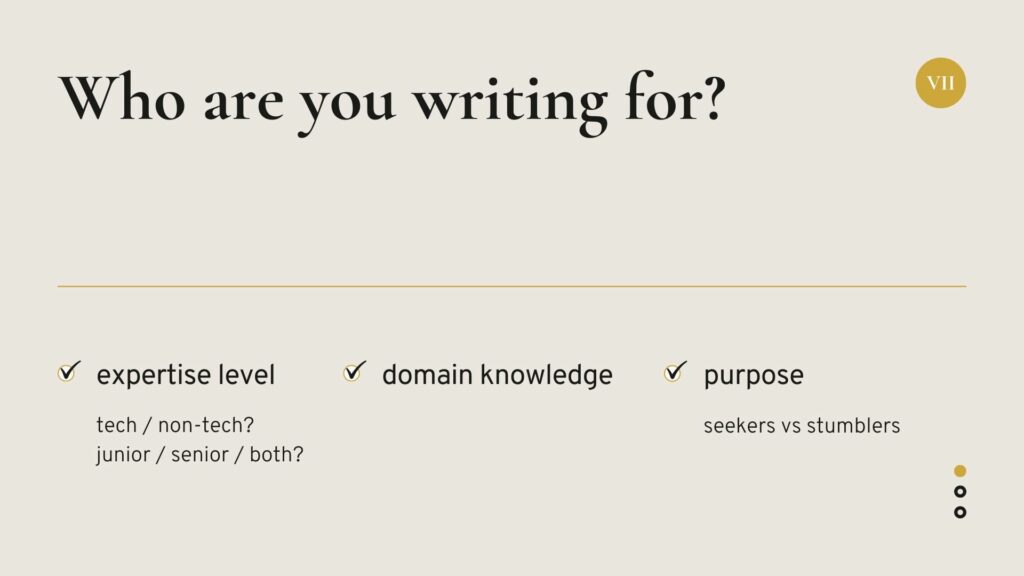Click the "purpose" heading
The image size is (1024, 576).
point(753,376)
